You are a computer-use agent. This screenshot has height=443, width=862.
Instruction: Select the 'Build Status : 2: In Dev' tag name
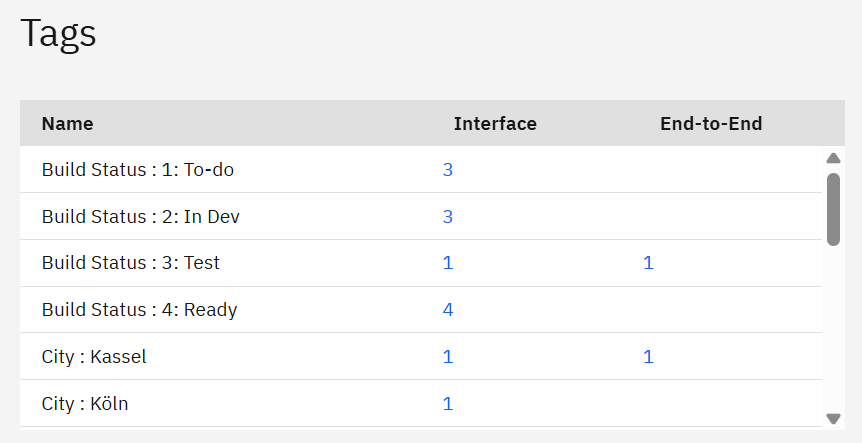141,217
